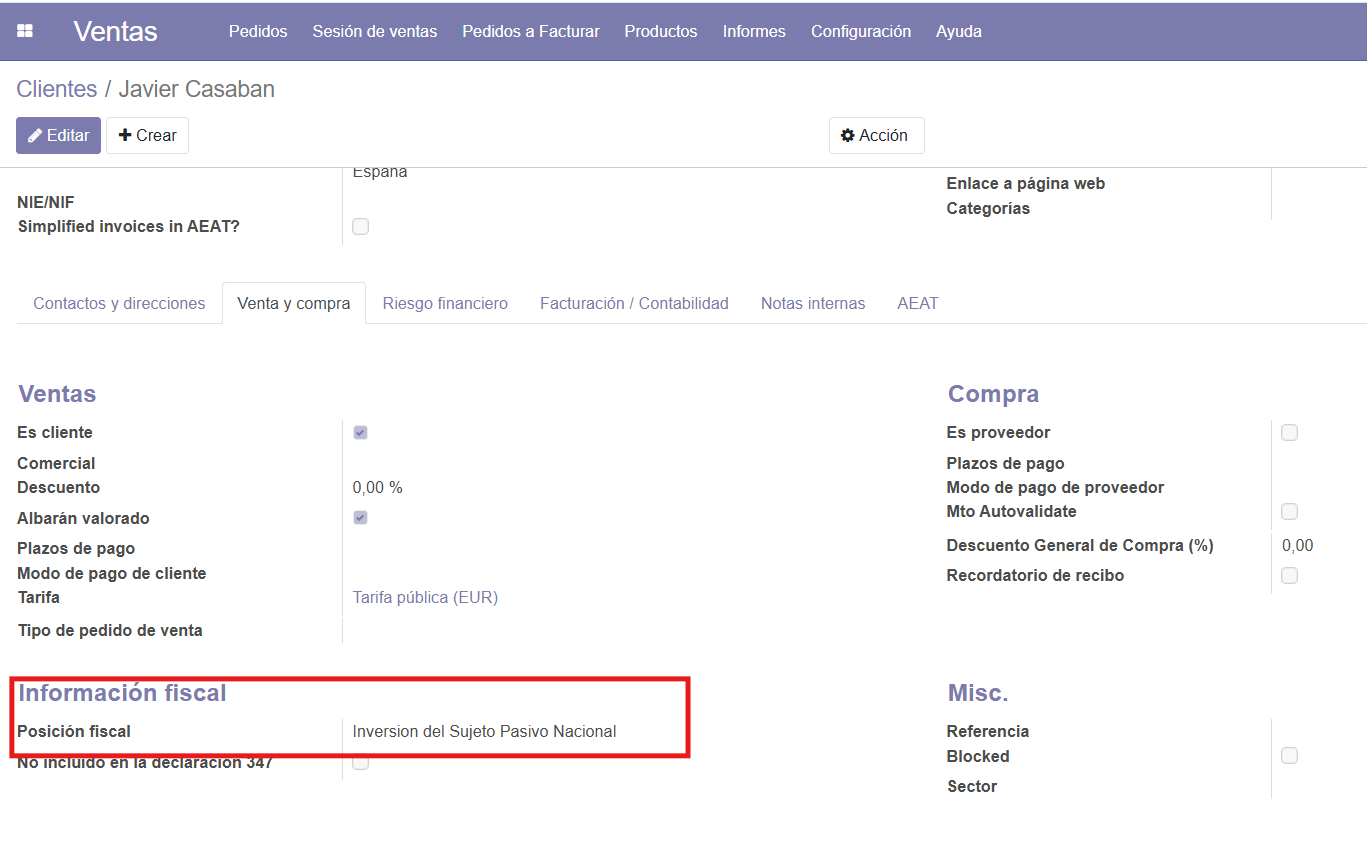Toggle the Blocked checkbox
The width and height of the screenshot is (1367, 852).
pyautogui.click(x=1289, y=756)
